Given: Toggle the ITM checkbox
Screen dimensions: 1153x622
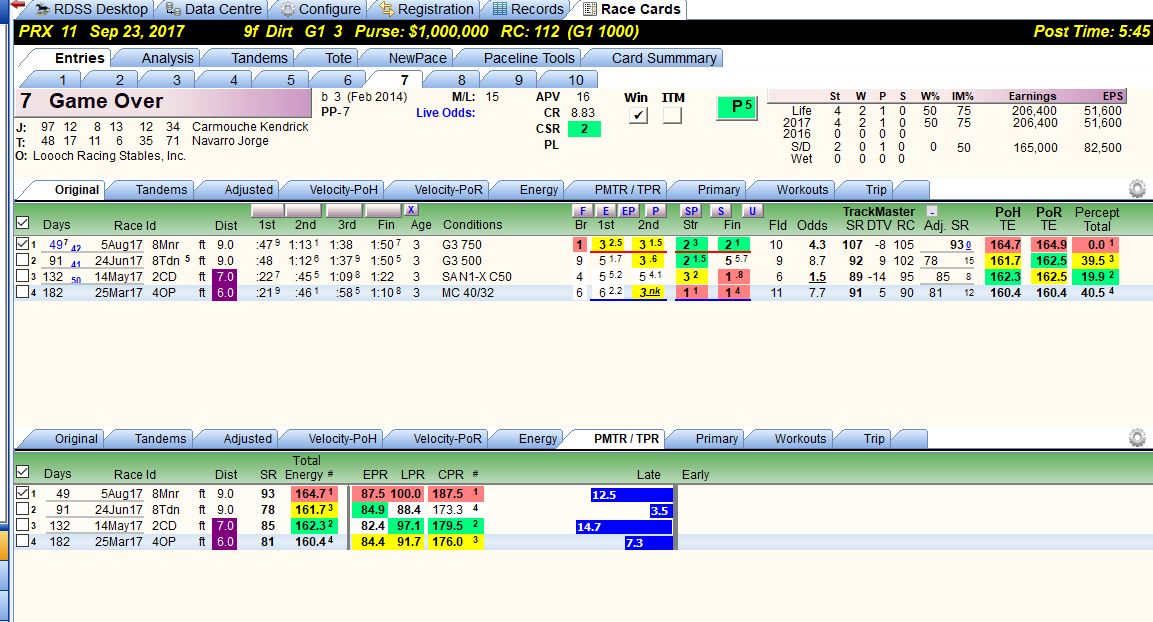Looking at the screenshot, I should pyautogui.click(x=672, y=115).
